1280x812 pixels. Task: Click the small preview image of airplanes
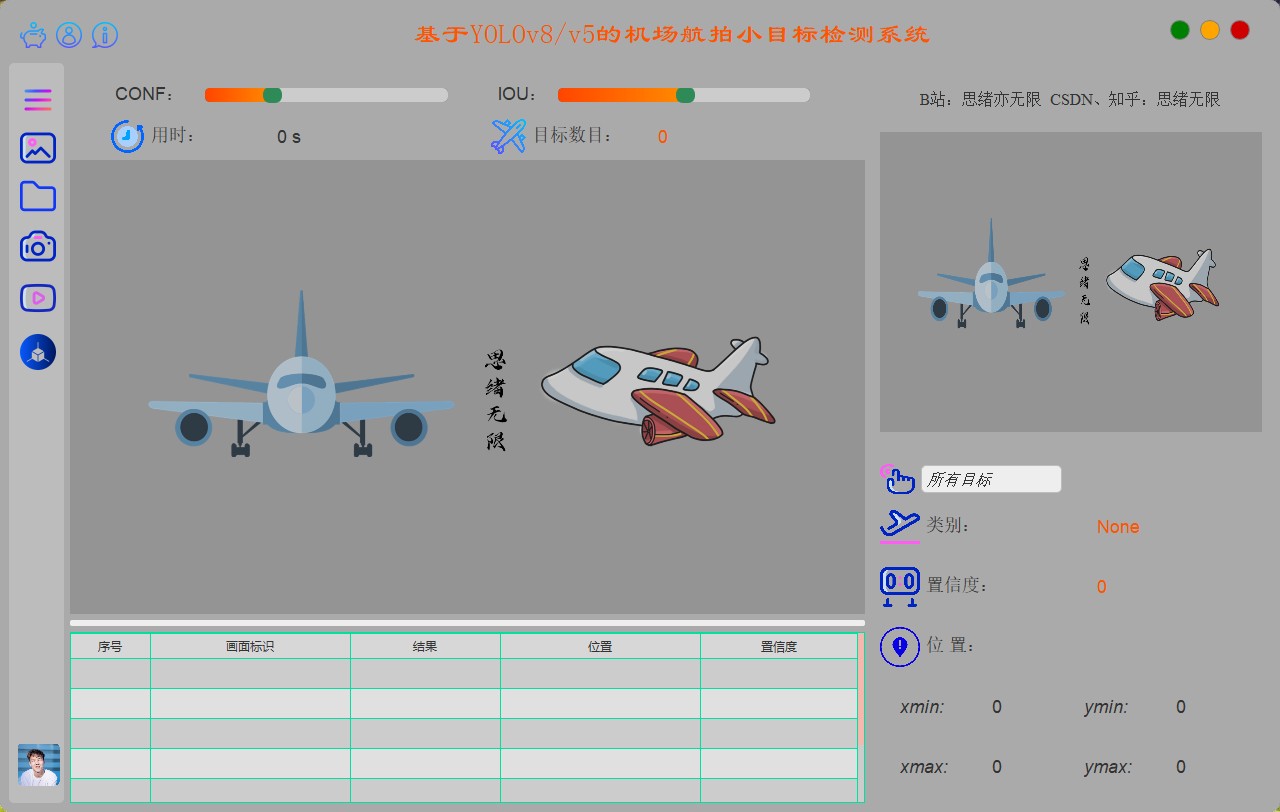(x=1071, y=282)
